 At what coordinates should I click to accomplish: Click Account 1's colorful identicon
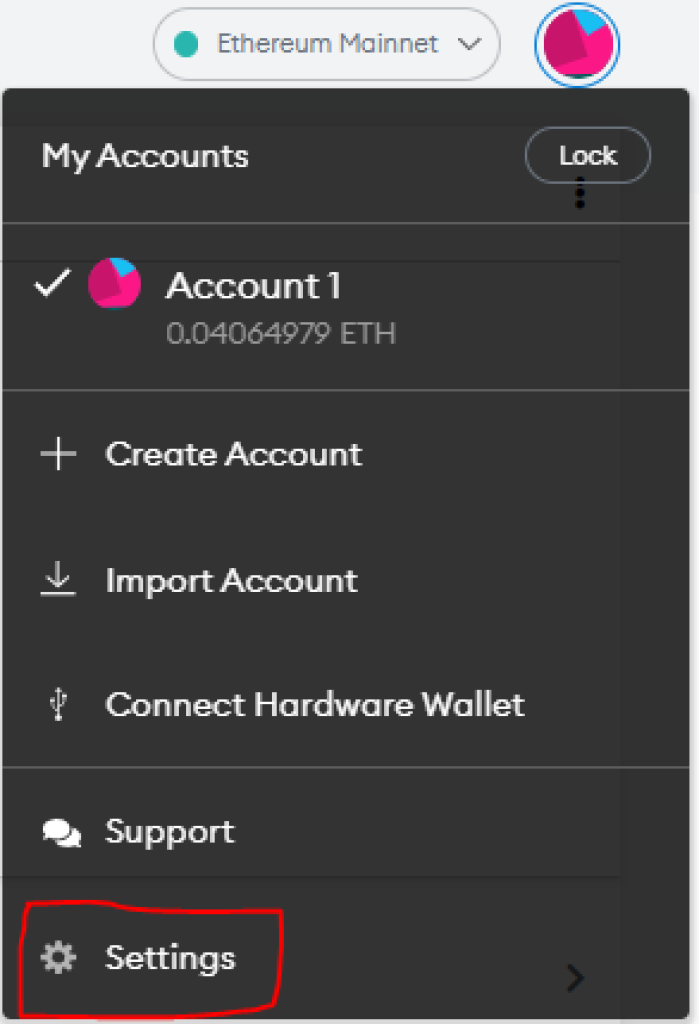click(114, 283)
